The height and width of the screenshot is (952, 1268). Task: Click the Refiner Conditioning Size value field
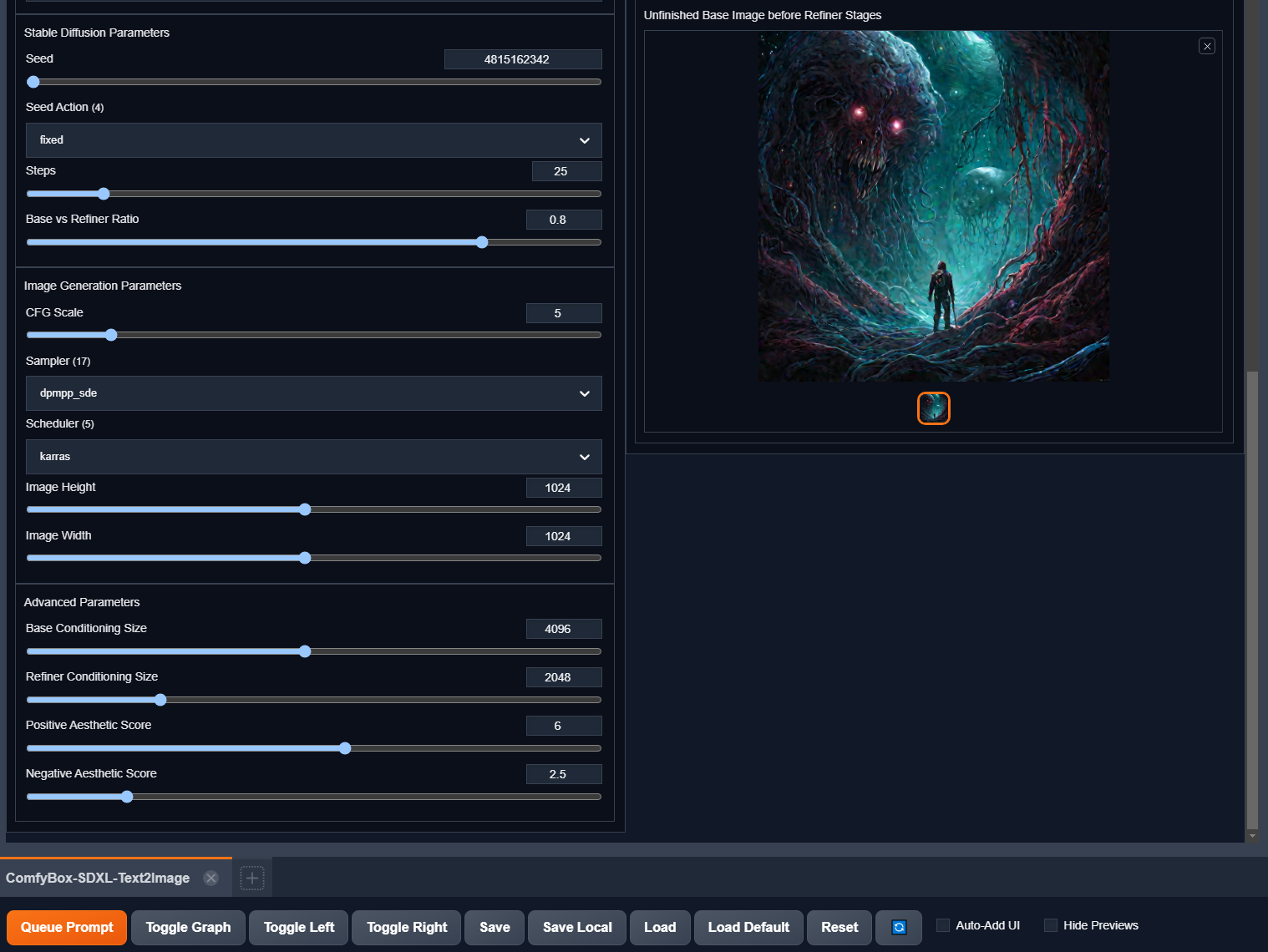click(x=564, y=677)
